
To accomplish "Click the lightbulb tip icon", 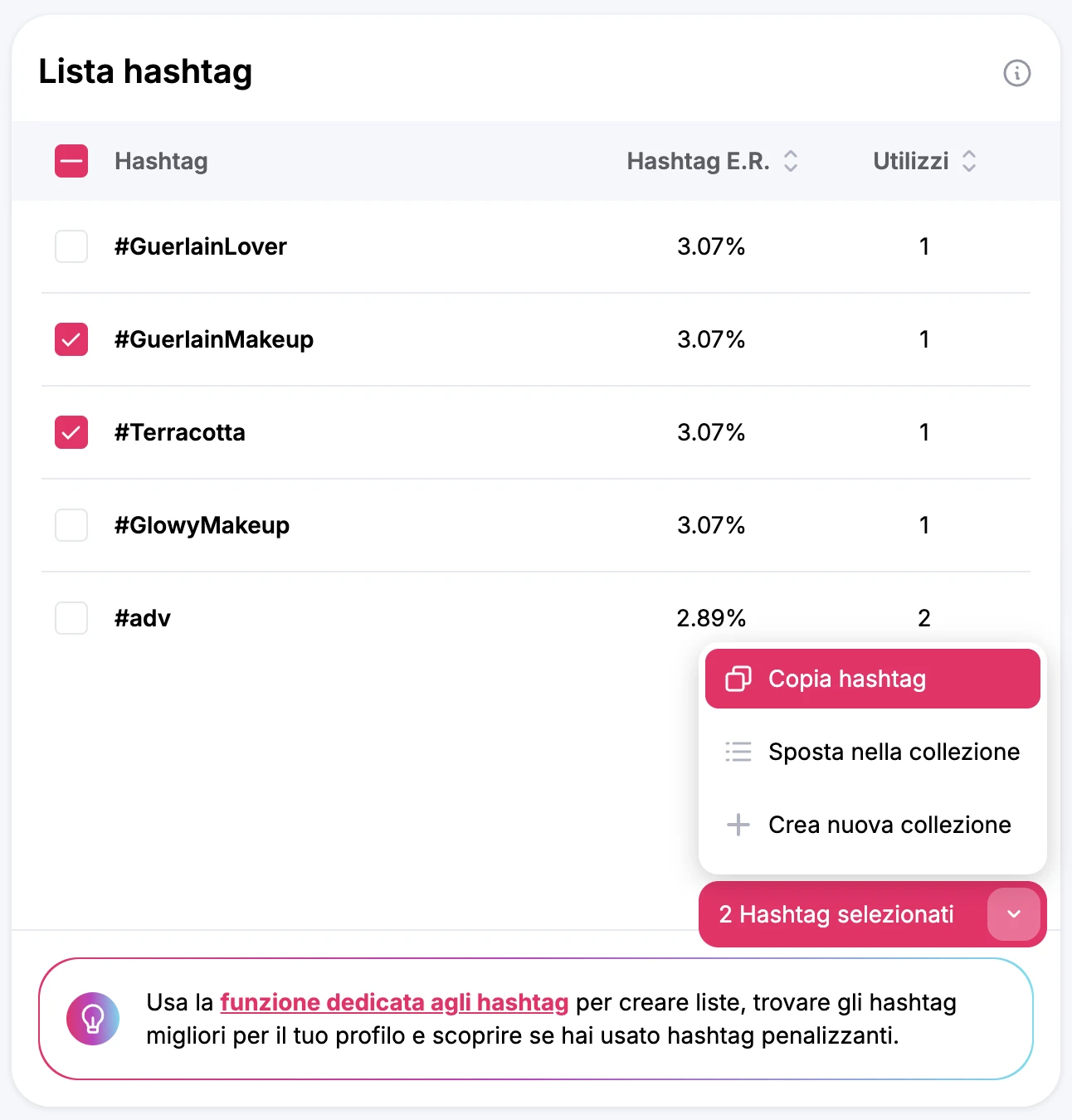I will [x=93, y=1019].
